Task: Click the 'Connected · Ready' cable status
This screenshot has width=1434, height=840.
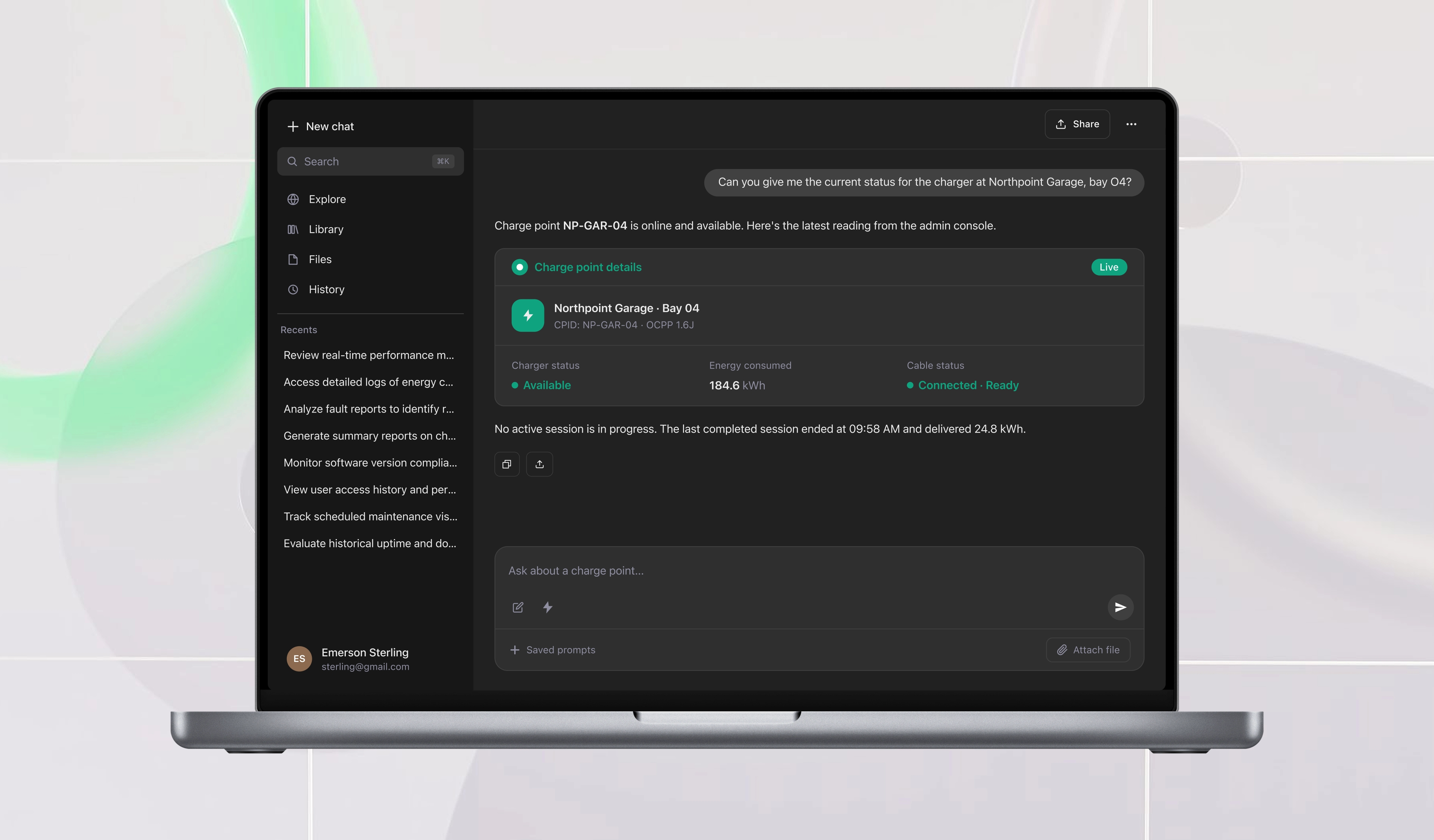Action: [963, 385]
